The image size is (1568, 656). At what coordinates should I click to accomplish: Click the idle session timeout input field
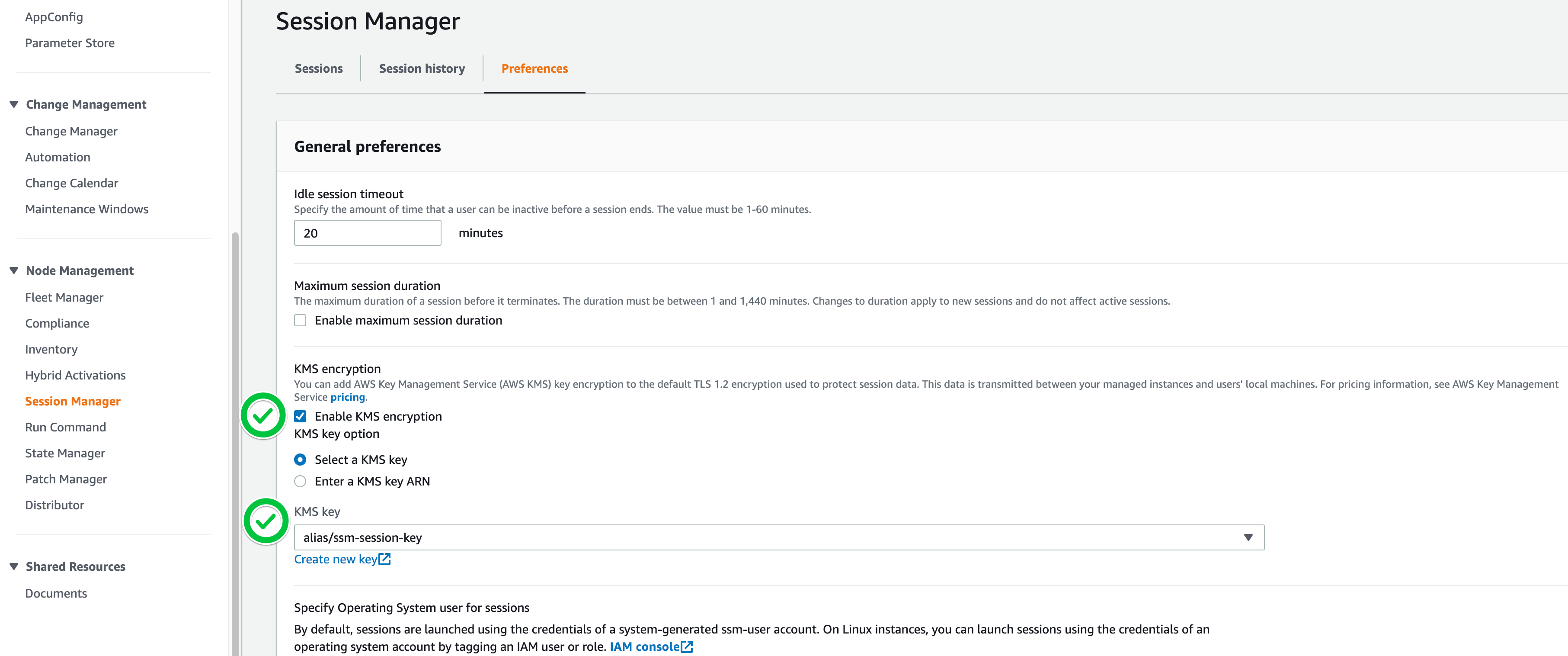pyautogui.click(x=367, y=233)
